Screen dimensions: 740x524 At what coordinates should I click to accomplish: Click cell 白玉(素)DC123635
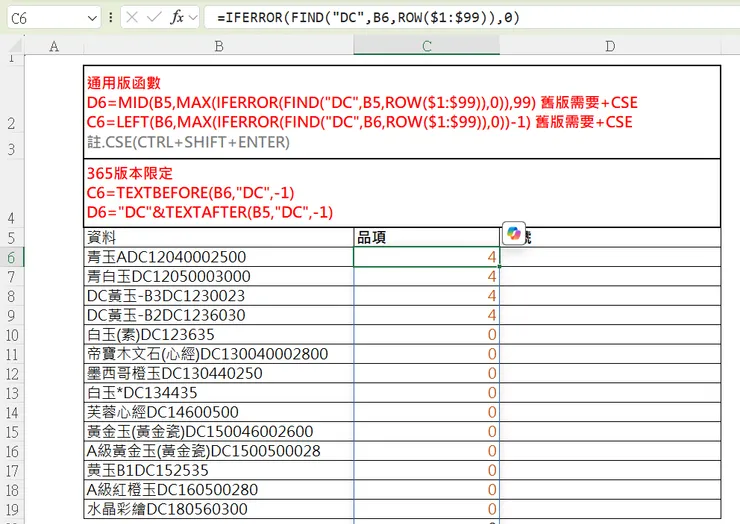tap(219, 335)
